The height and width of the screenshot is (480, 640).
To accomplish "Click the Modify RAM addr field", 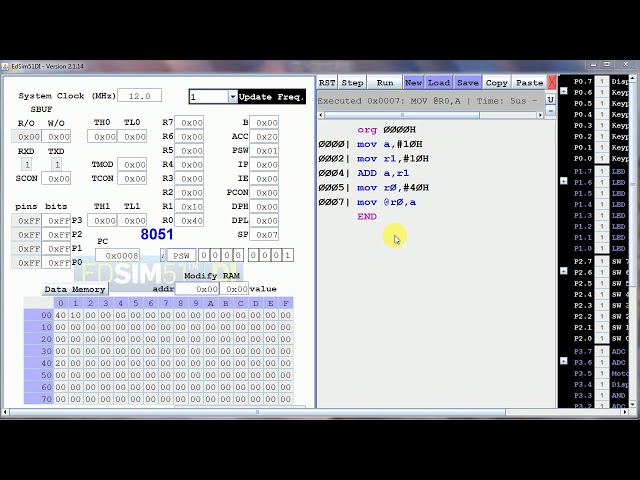I will pos(198,289).
